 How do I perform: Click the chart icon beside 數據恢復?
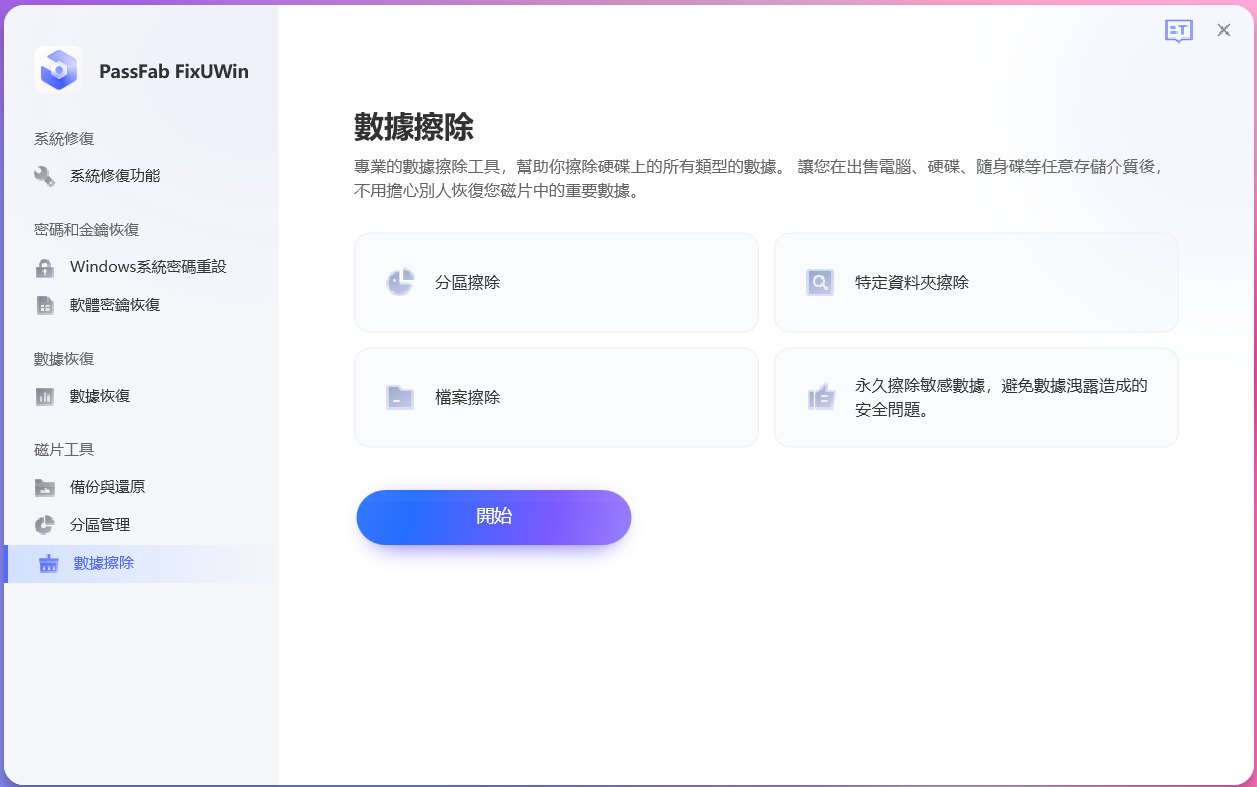[45, 397]
